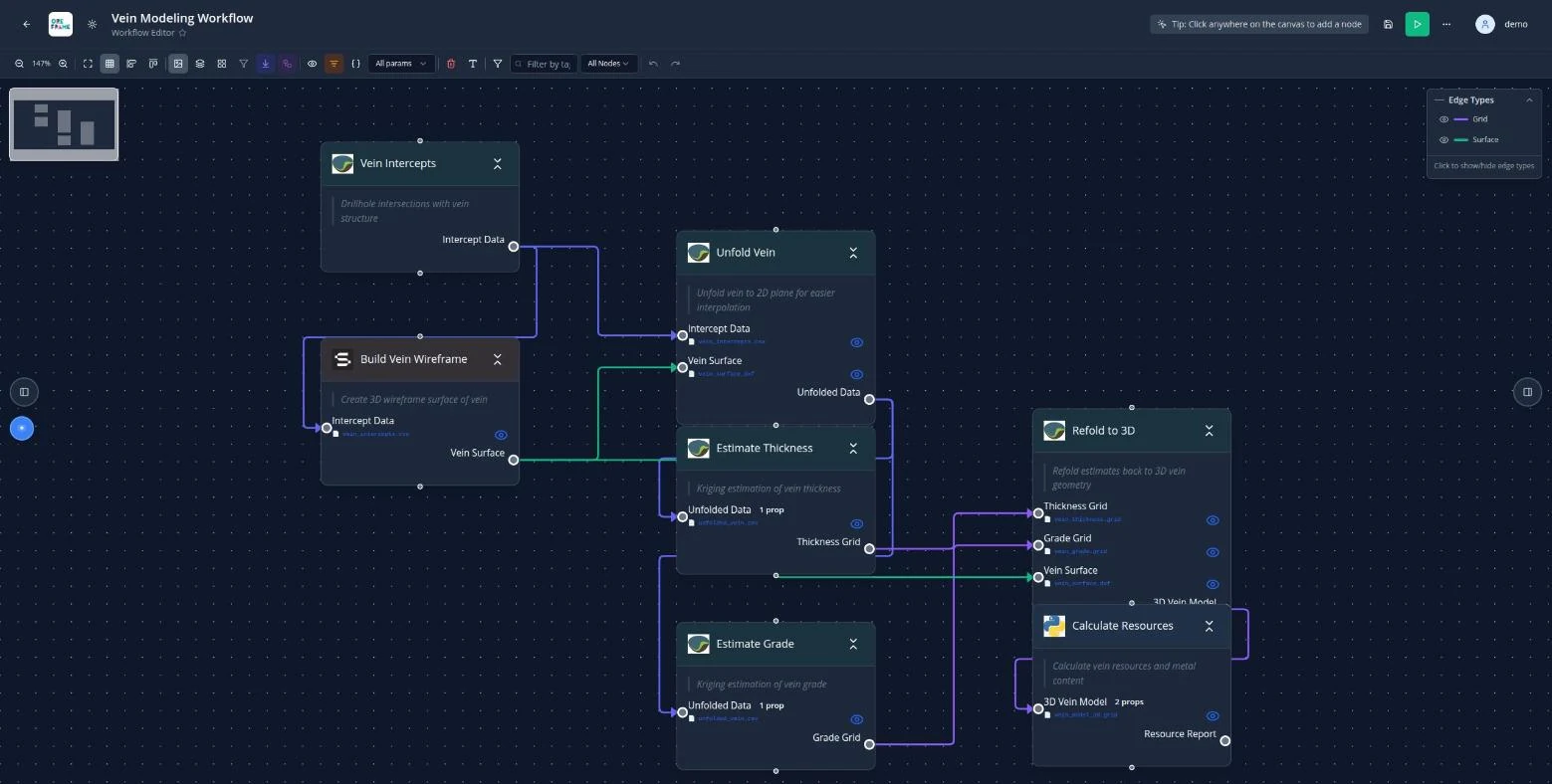Click the red trash delete icon
The image size is (1552, 784).
click(451, 64)
